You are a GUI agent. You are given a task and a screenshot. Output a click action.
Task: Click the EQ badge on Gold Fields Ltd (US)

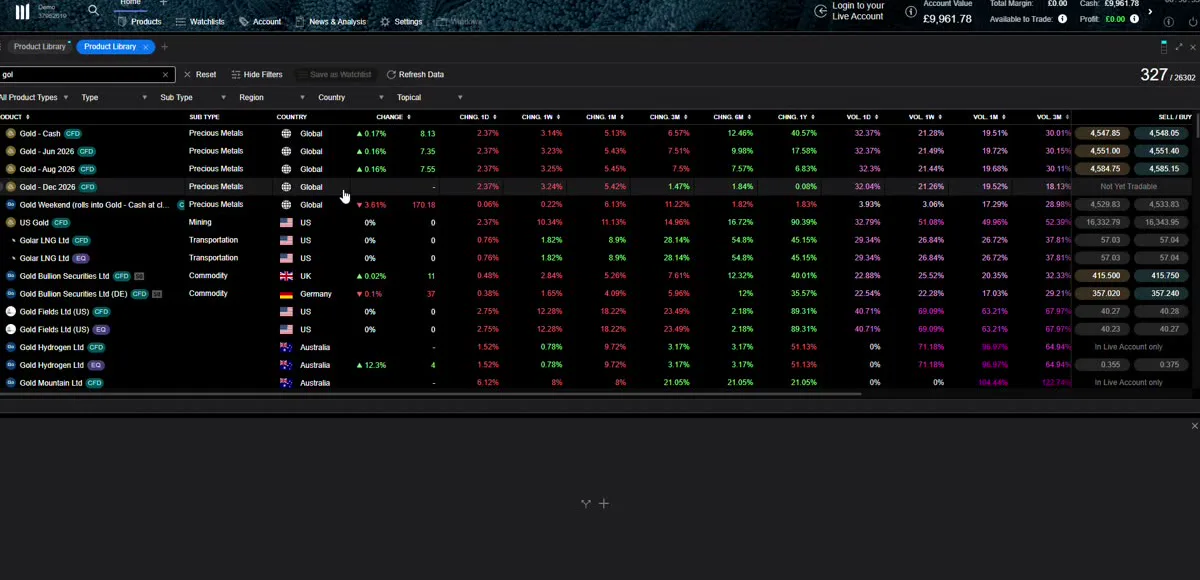click(101, 329)
